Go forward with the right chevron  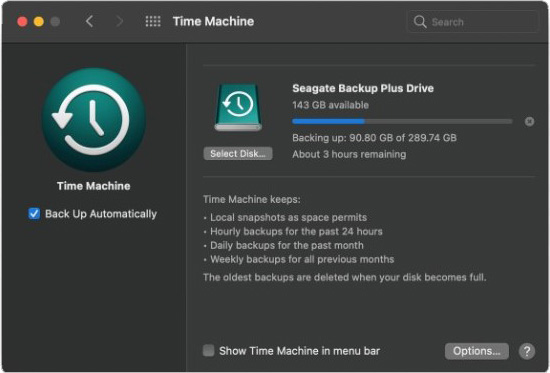120,21
